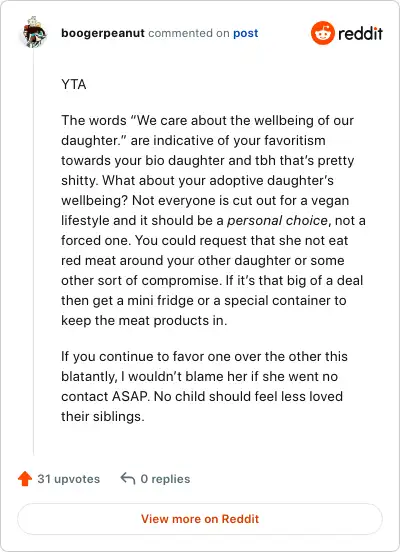Open the blue "post" link
This screenshot has width=400, height=552.
245,33
